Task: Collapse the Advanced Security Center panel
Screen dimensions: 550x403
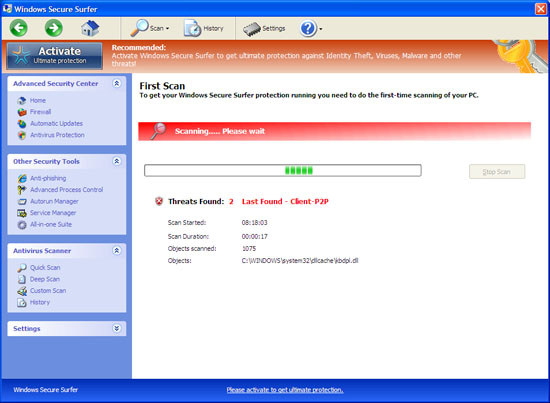Action: coord(117,83)
